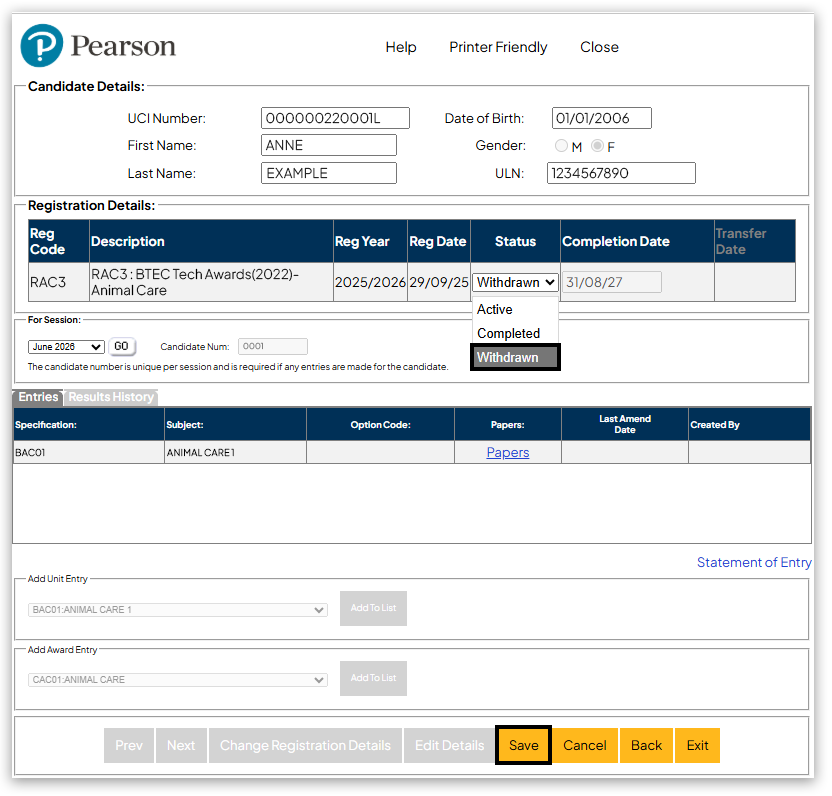Click Save to store the changes
Screen dimensions: 832x796
coord(523,746)
